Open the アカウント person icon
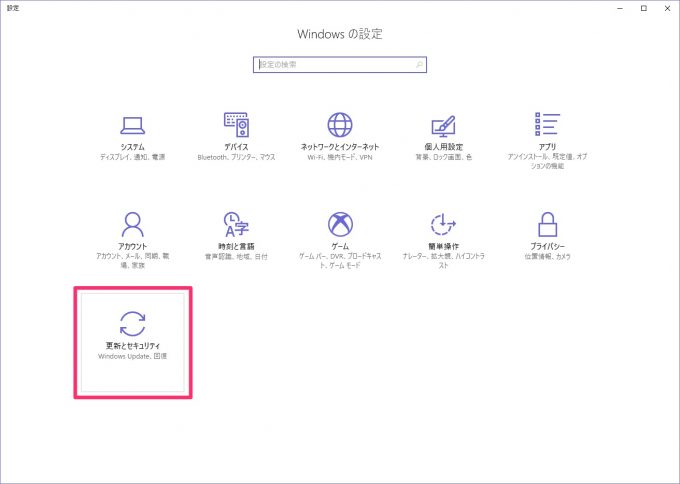Image resolution: width=680 pixels, height=484 pixels. [132, 224]
